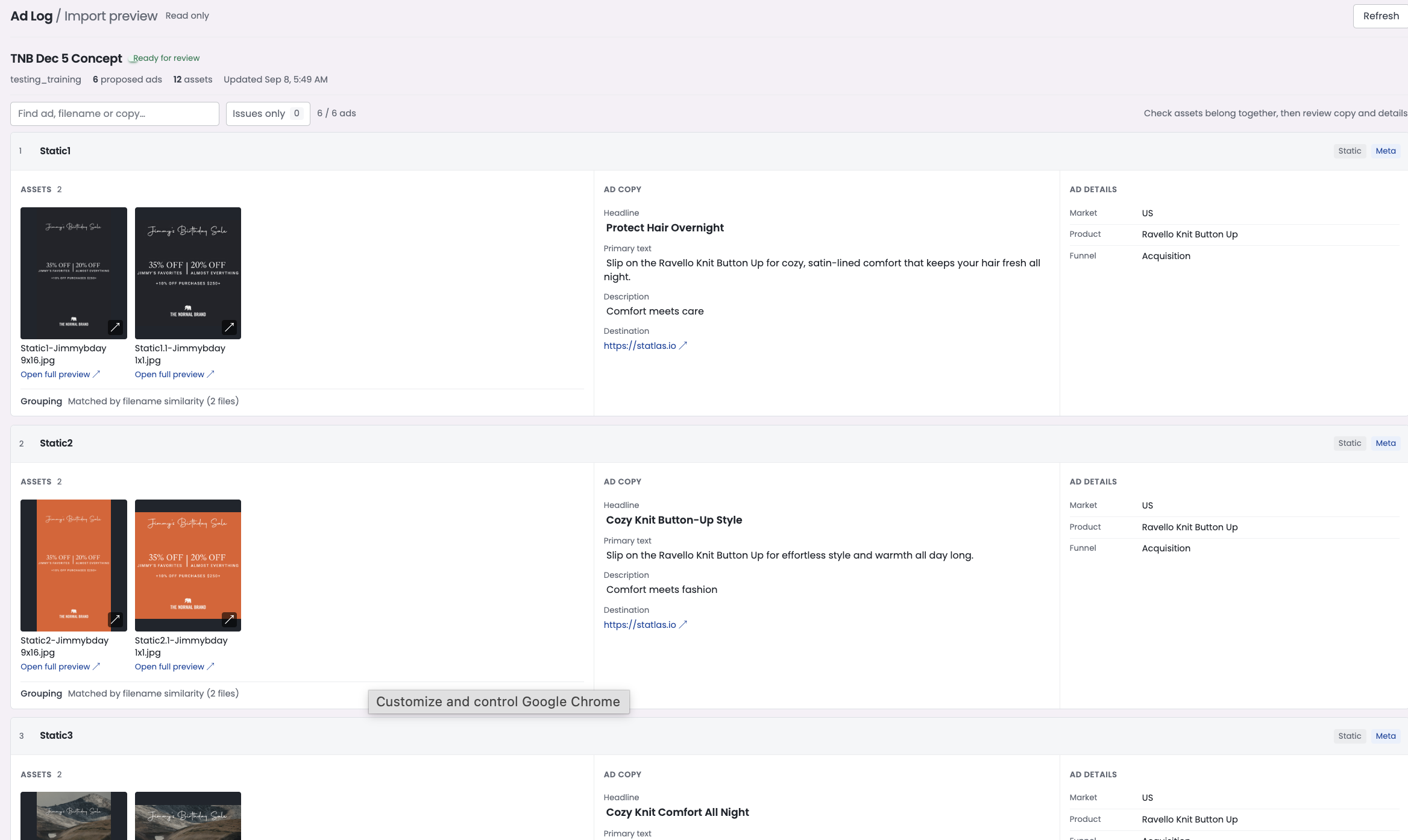This screenshot has height=840, width=1408.
Task: Click the TNB Dec 5 Concept title
Action: point(66,58)
